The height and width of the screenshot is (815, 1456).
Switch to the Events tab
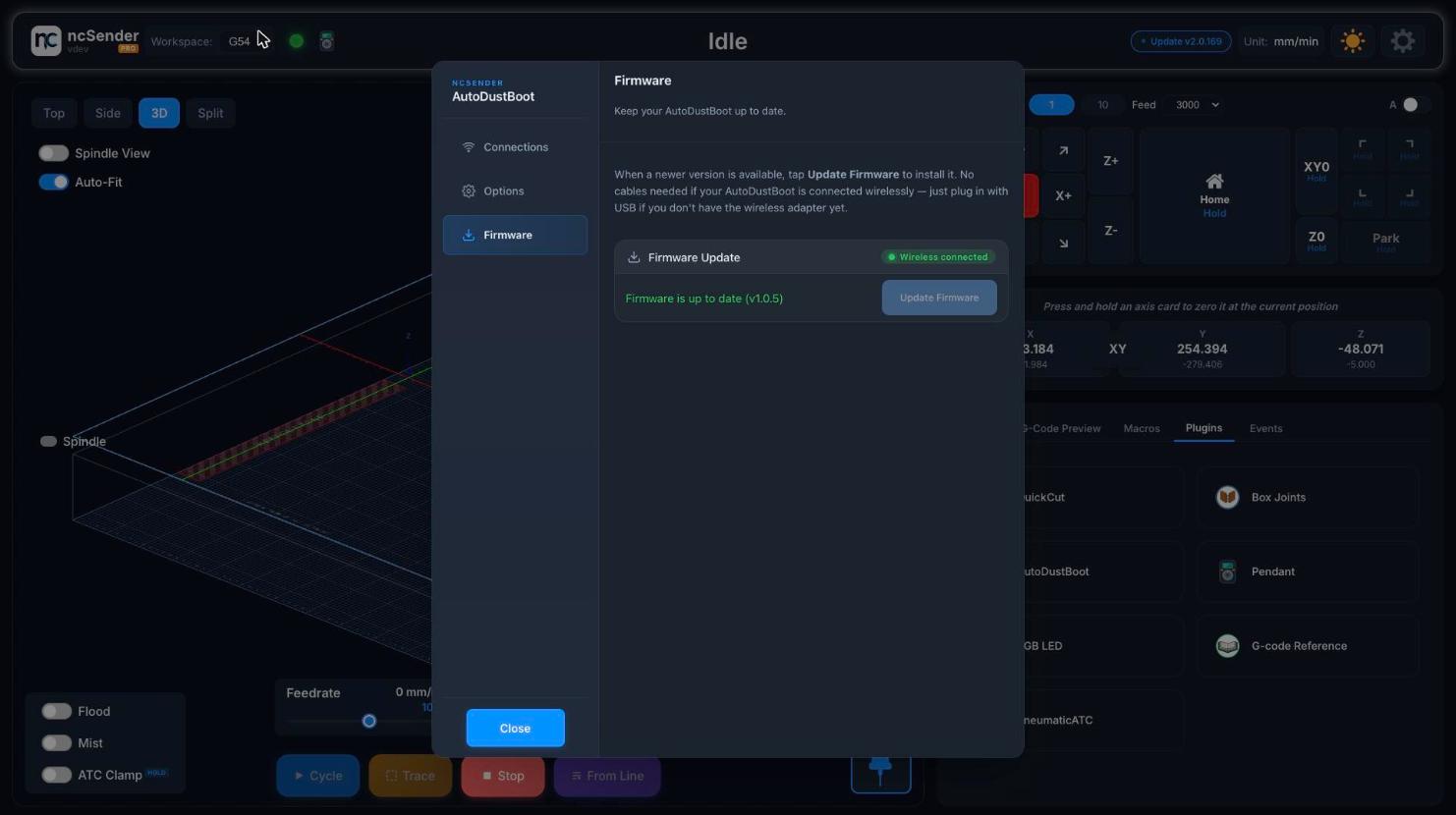(1265, 428)
